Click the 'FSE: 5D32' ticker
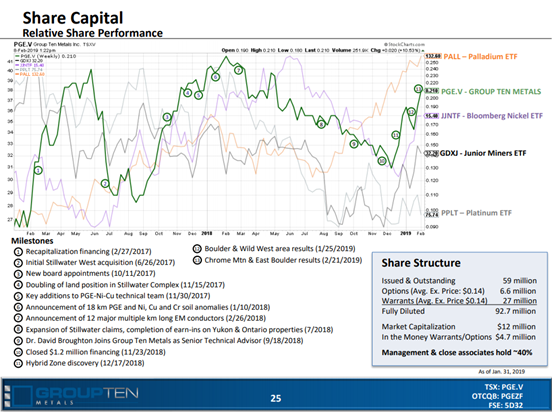Viewport: 552px width, 412px height. (x=506, y=405)
